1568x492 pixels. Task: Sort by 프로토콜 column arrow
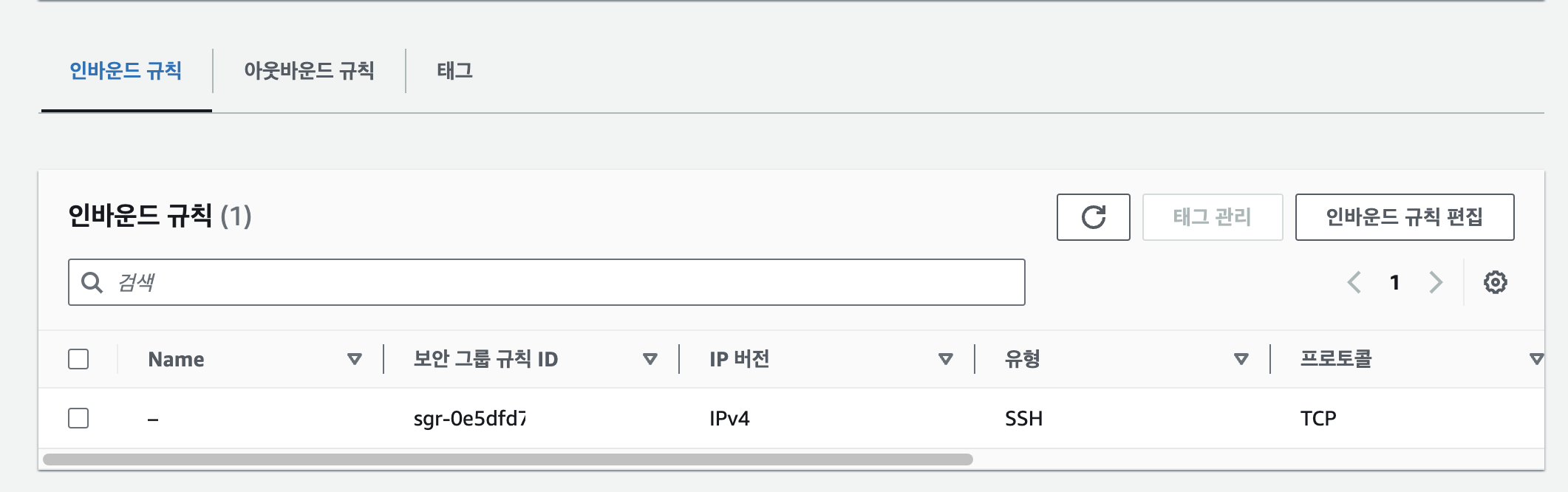(x=1536, y=359)
